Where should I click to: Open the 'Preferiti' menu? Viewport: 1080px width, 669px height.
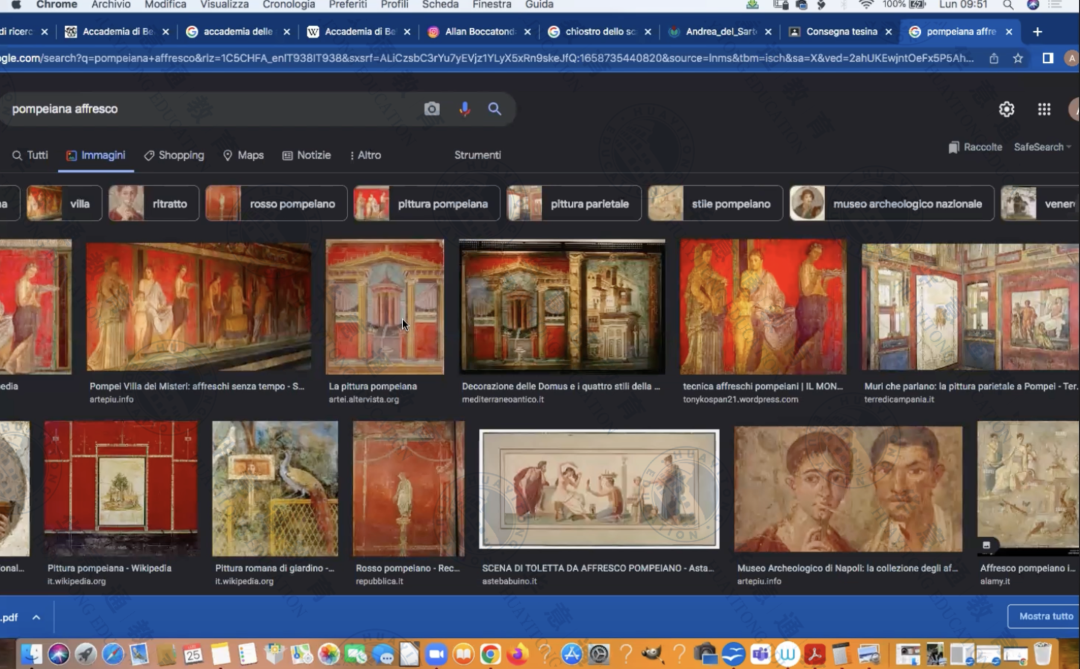(x=348, y=5)
